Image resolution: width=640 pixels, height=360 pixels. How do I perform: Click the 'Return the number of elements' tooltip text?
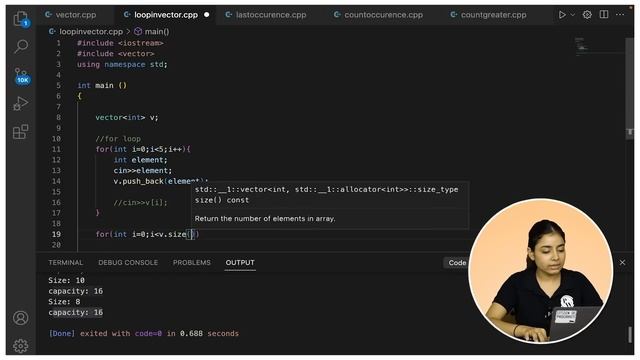pyautogui.click(x=265, y=219)
